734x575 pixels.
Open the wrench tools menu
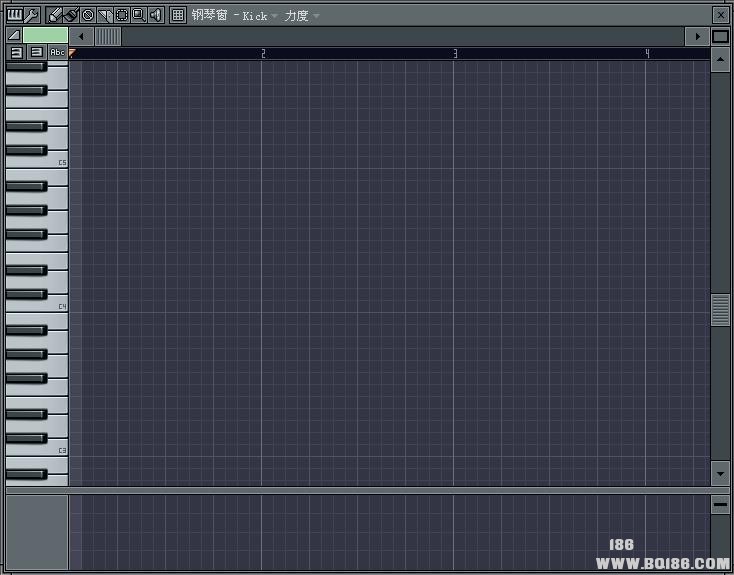click(31, 15)
